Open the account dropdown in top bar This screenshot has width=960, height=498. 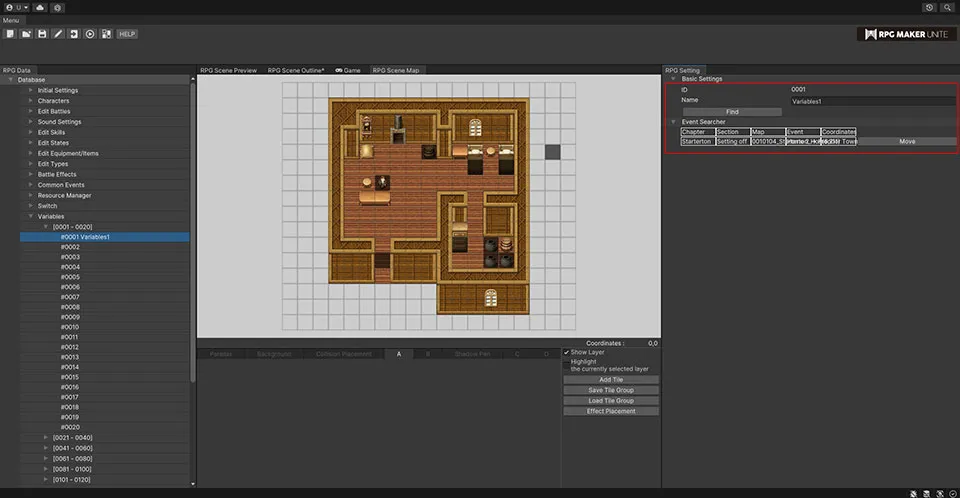(x=16, y=7)
